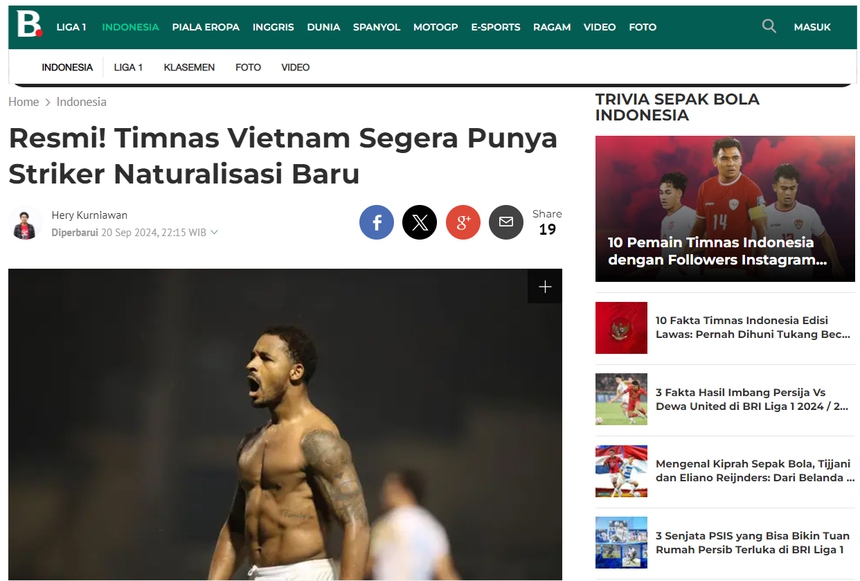Share article on X icon
Image resolution: width=860 pixels, height=581 pixels.
[420, 222]
